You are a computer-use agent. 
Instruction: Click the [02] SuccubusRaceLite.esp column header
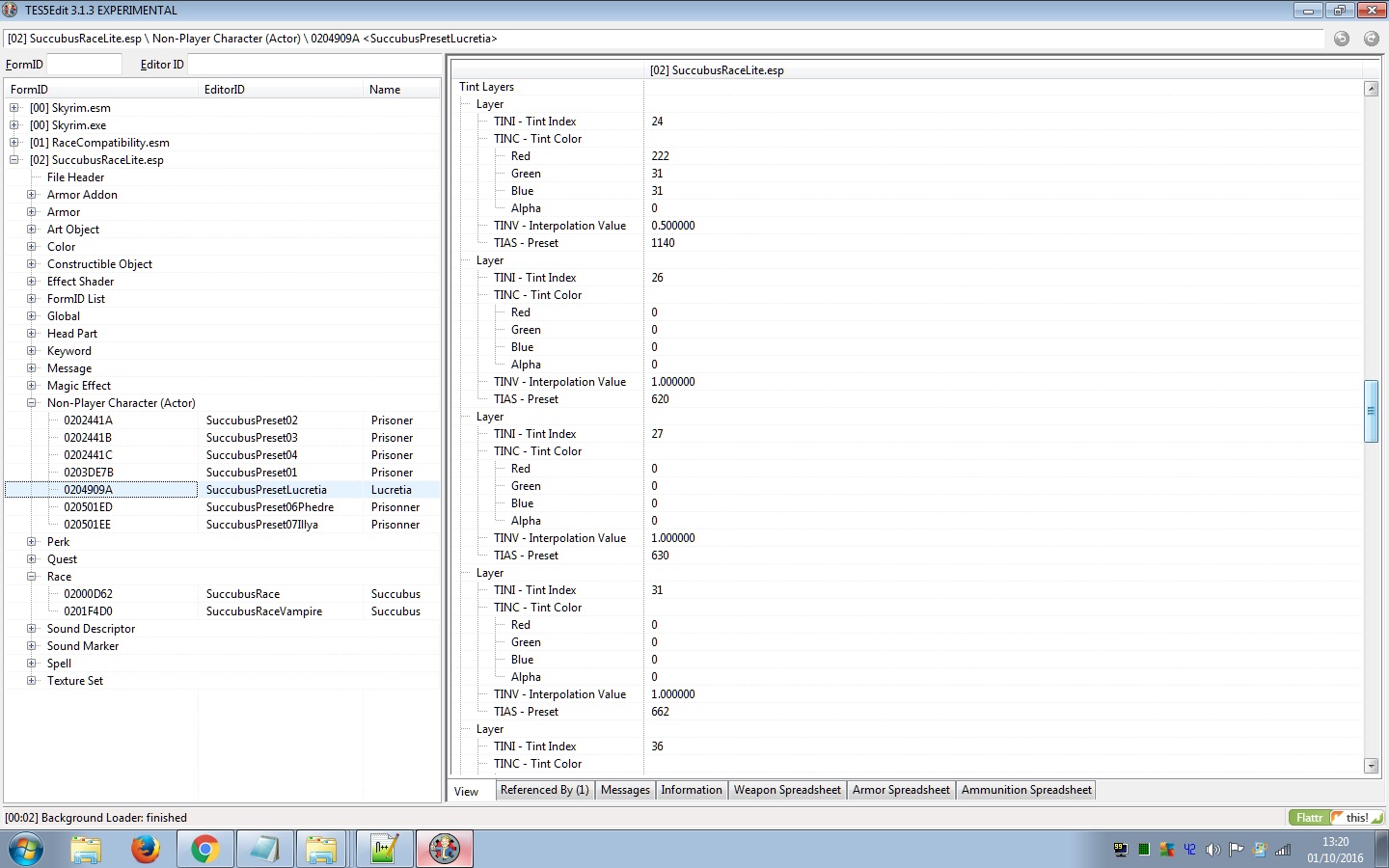click(x=1003, y=70)
